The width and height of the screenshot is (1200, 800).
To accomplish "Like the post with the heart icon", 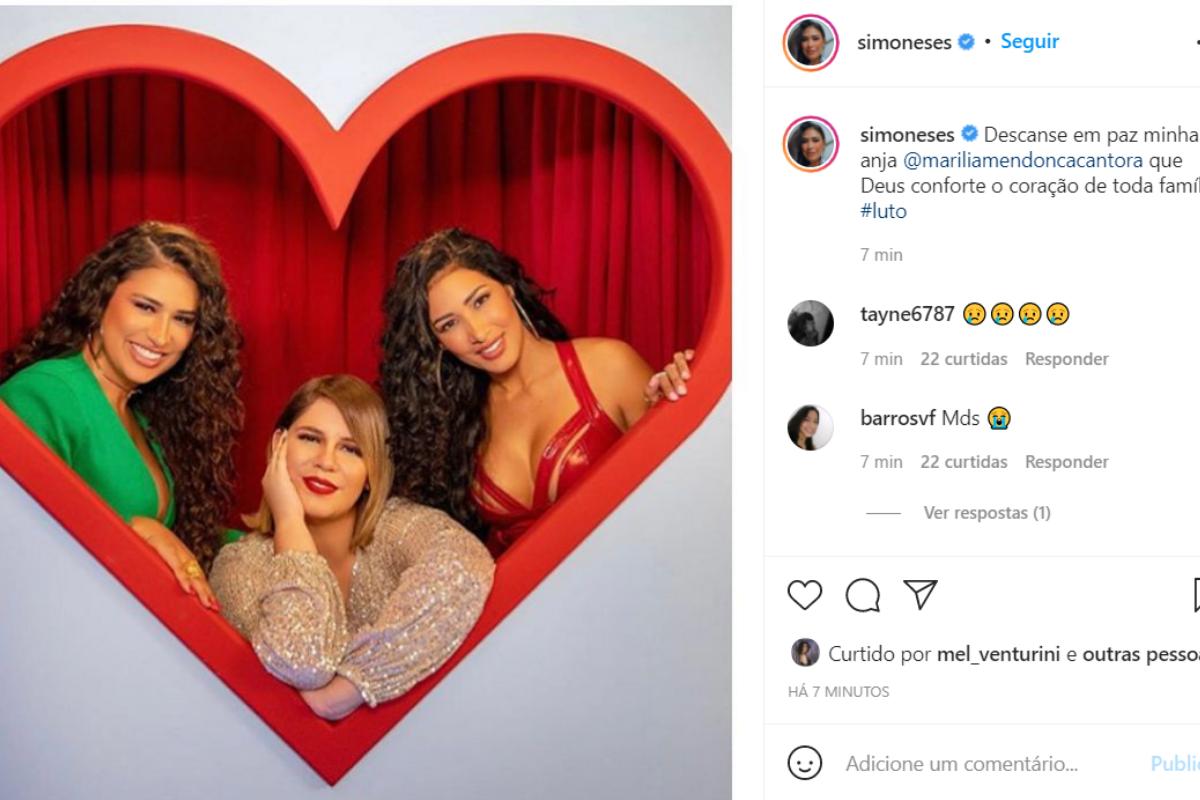I will pyautogui.click(x=804, y=595).
